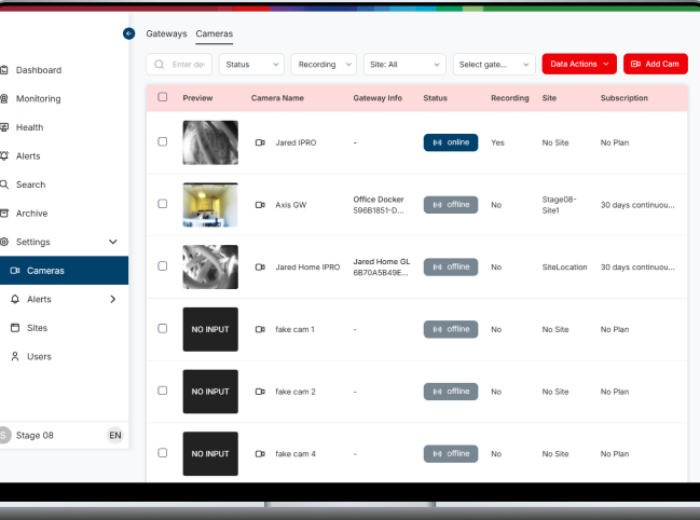The image size is (700, 520).
Task: Open the Axis GW preview thumbnail
Action: tap(210, 205)
